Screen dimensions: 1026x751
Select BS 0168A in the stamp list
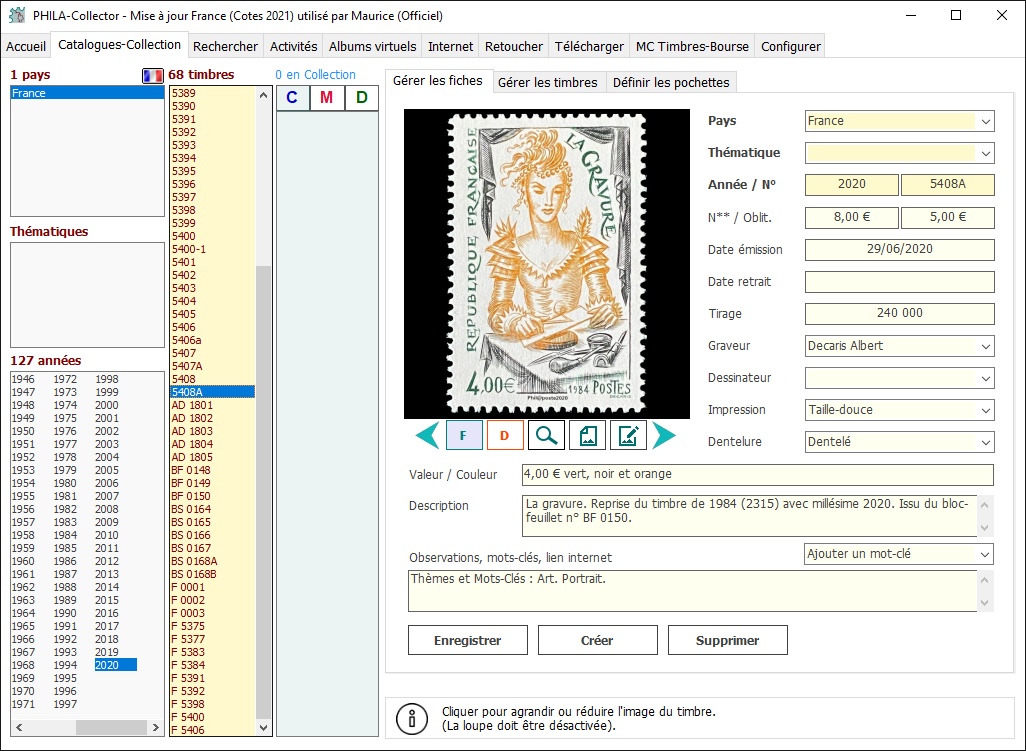pos(212,561)
